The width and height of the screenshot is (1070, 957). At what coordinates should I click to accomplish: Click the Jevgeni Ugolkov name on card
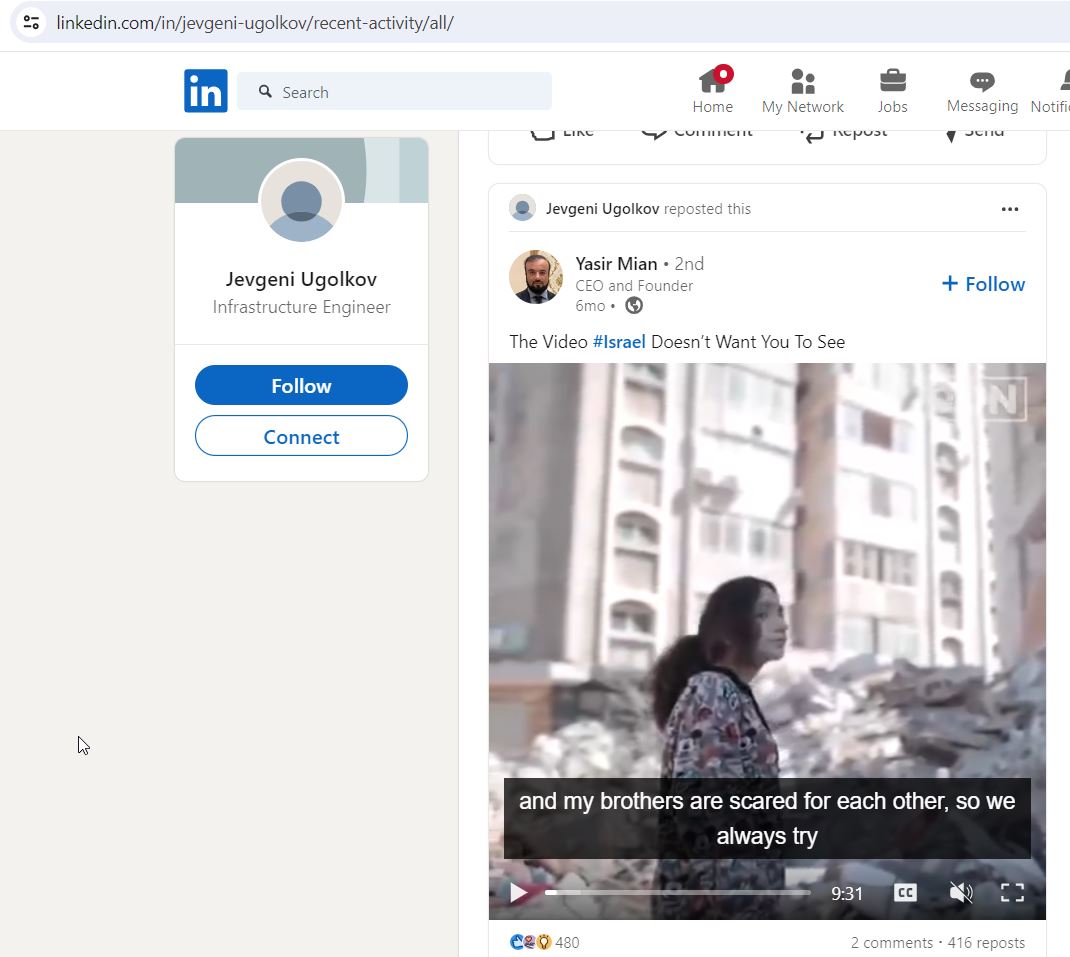click(x=301, y=279)
